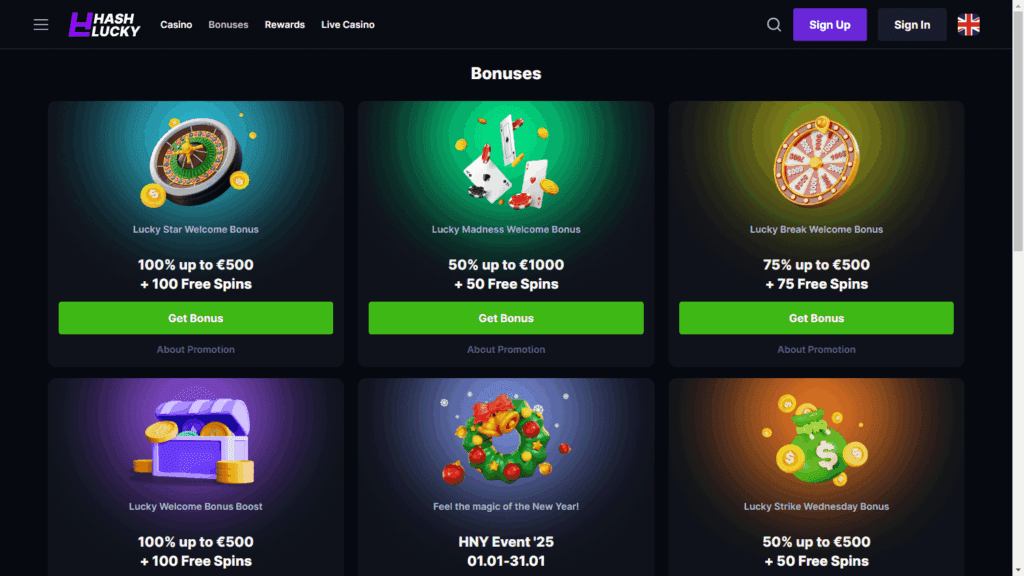Get Bonus for Lucky Break Welcome Bonus
Image resolution: width=1024 pixels, height=576 pixels.
(816, 318)
